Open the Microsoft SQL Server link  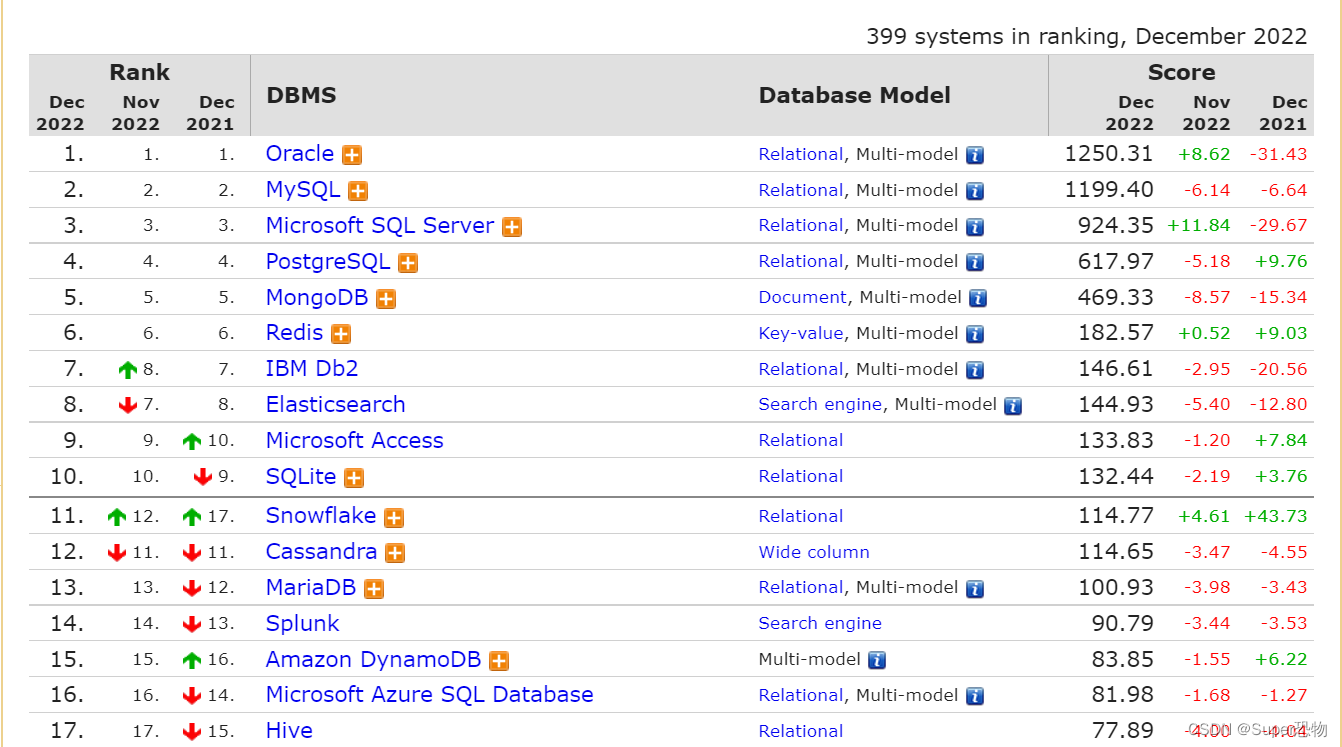tap(380, 226)
